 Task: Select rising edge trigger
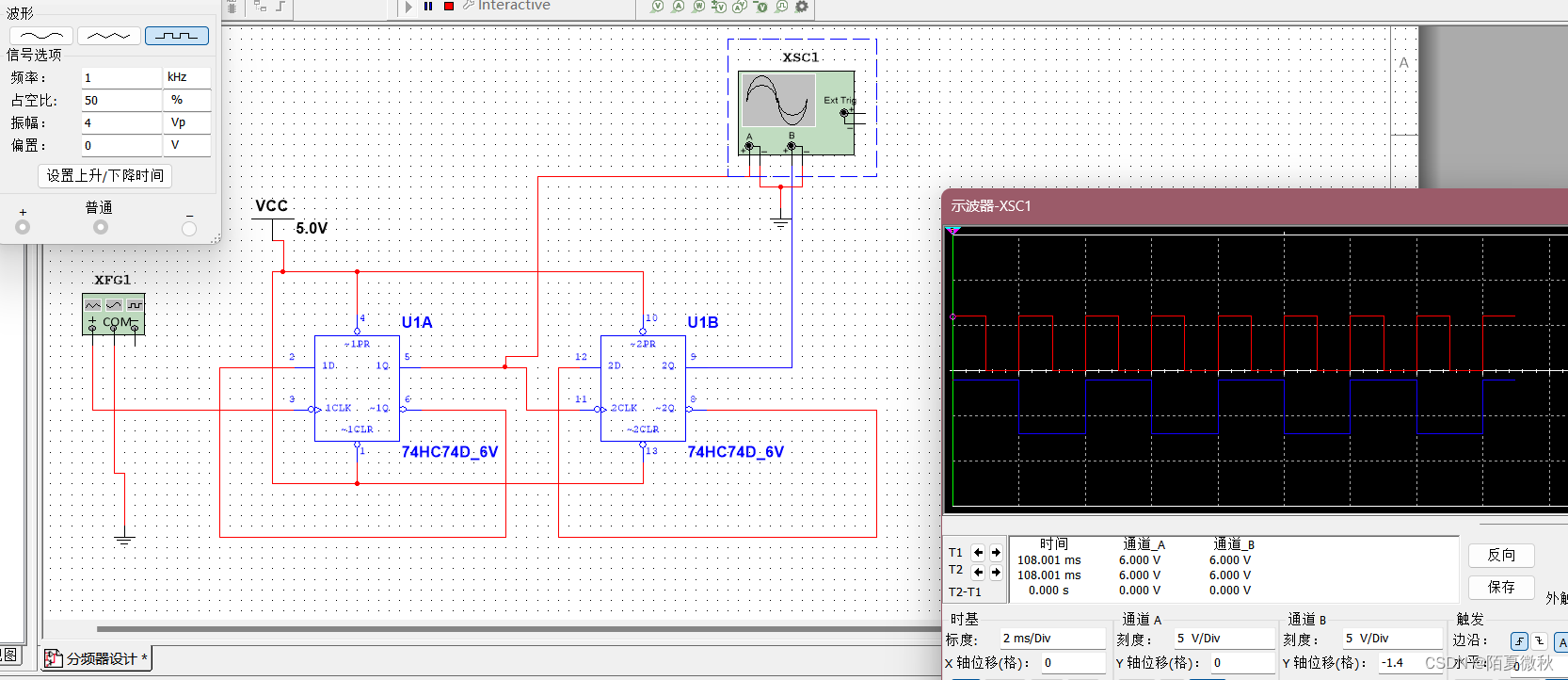tap(1519, 641)
